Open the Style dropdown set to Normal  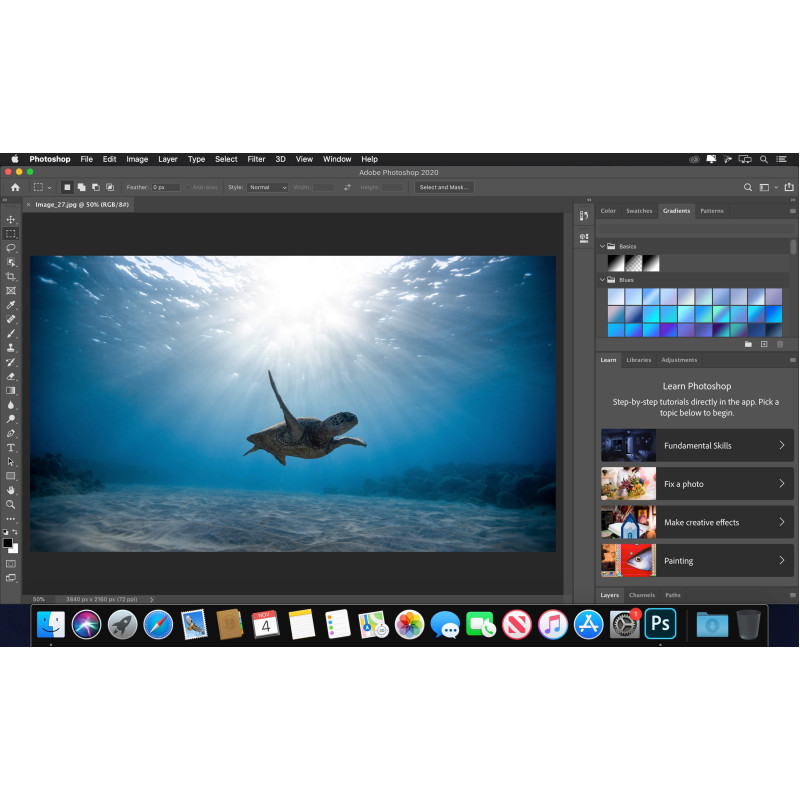267,187
